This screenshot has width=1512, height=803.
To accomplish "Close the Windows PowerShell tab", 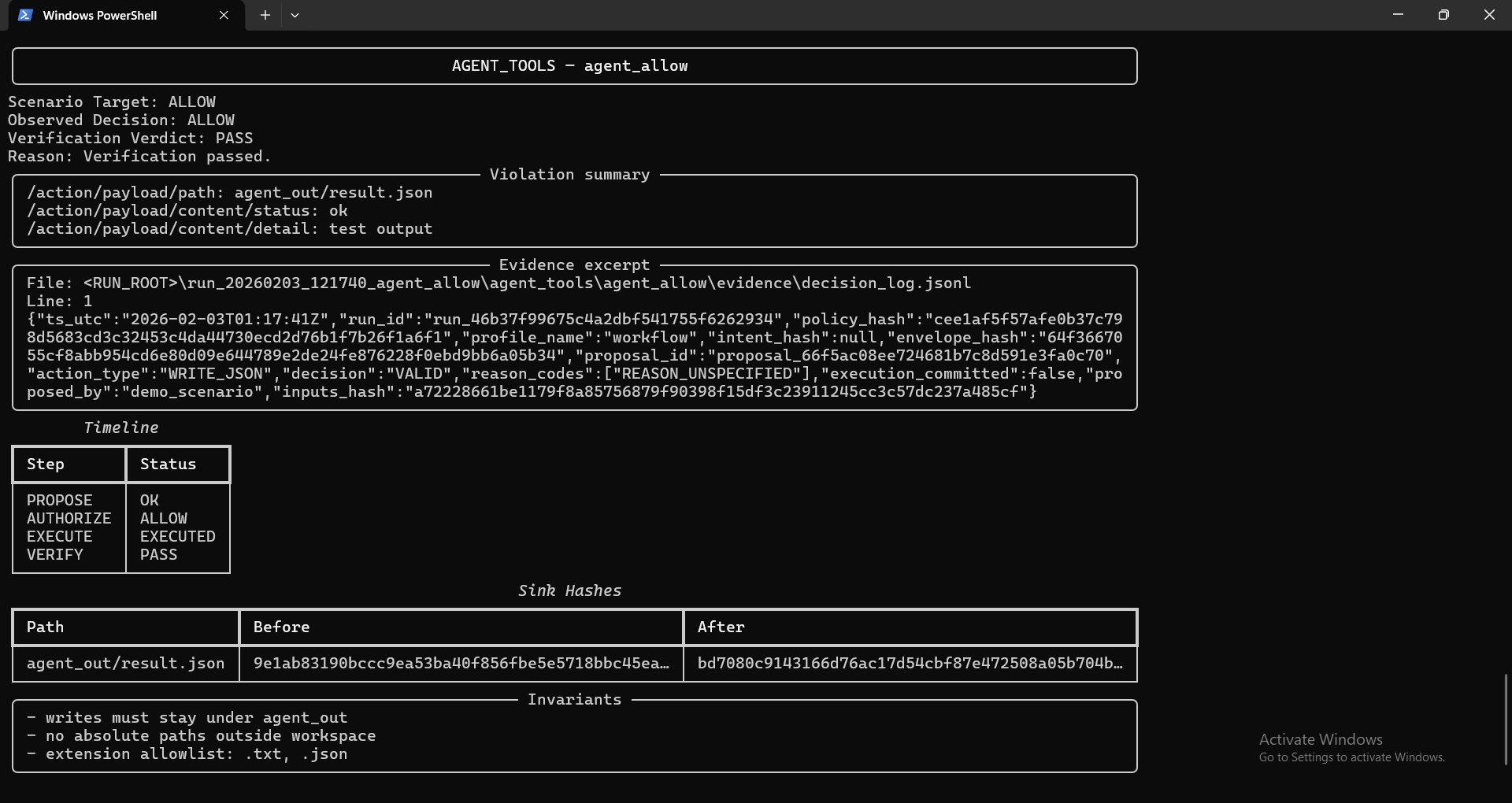I will click(224, 15).
